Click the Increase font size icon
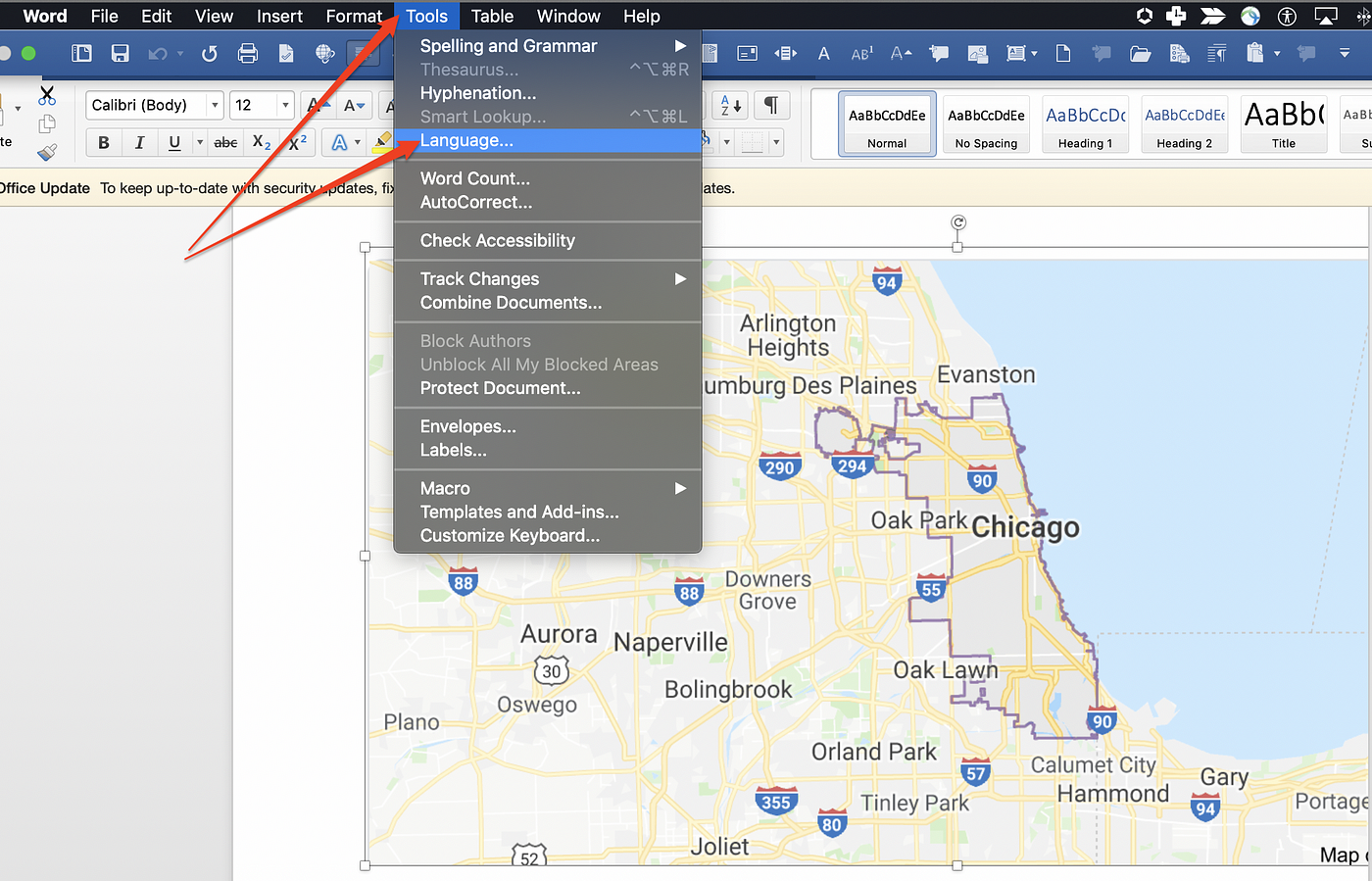 318,105
